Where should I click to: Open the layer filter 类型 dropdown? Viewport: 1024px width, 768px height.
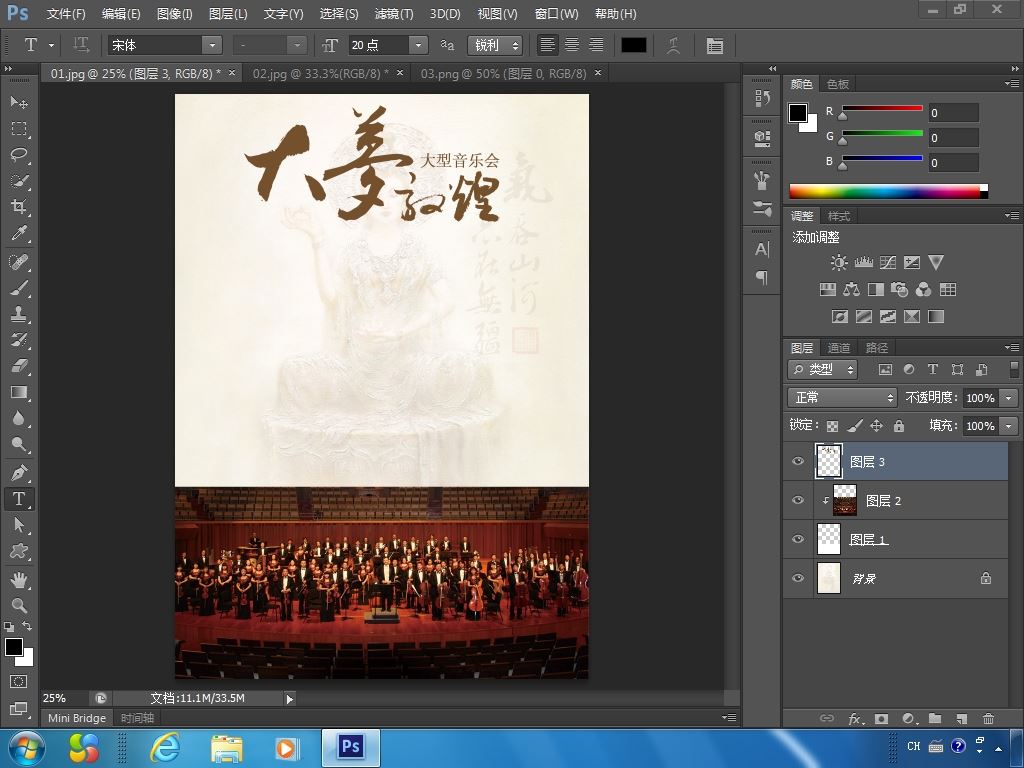click(x=822, y=369)
